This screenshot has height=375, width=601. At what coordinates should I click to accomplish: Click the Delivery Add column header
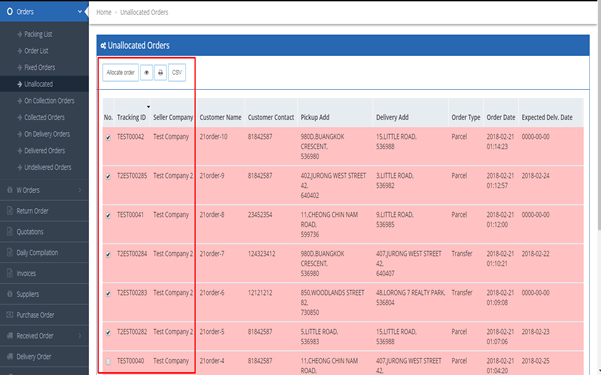tap(392, 117)
